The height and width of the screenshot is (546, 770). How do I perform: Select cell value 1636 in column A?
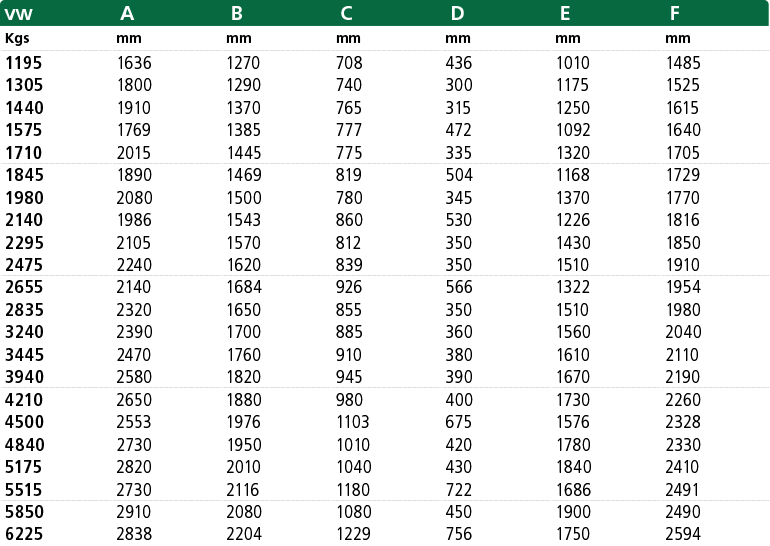click(x=134, y=63)
